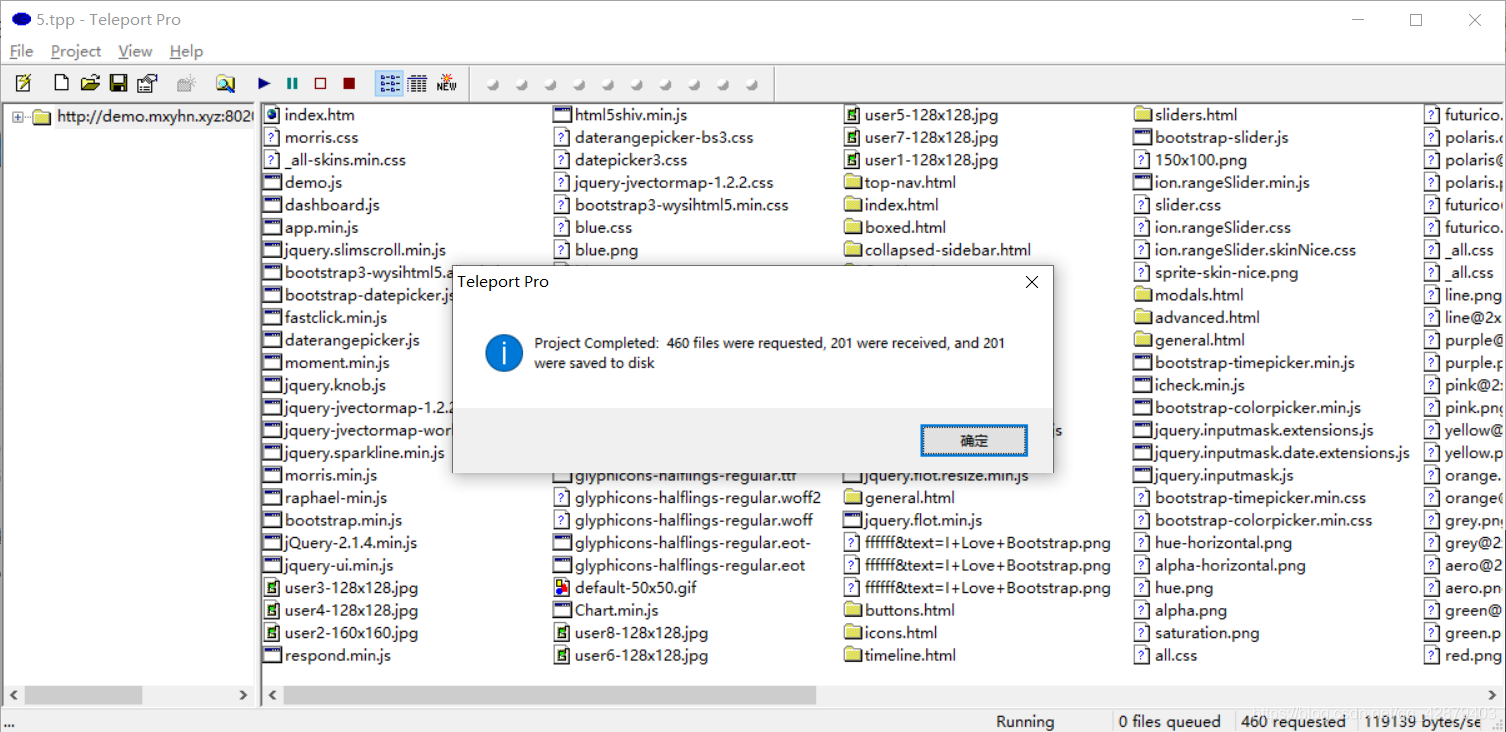Viewport: 1506px width, 732px height.
Task: Select fastclick.min.js file
Action: click(x=325, y=318)
